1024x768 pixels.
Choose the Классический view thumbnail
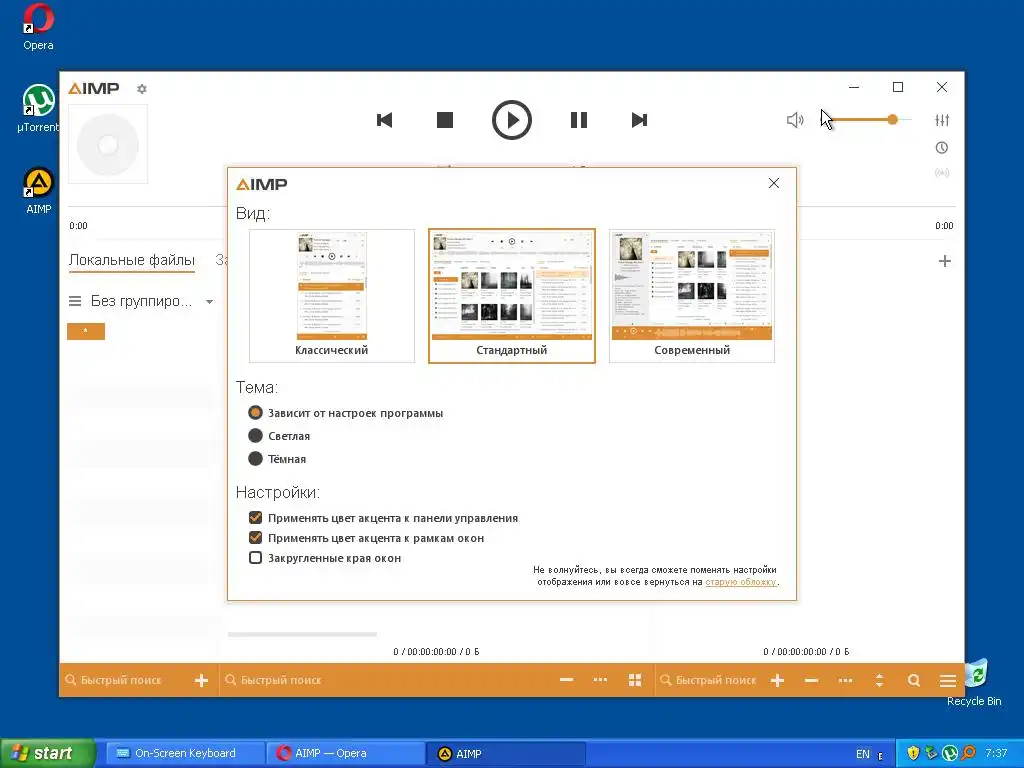332,296
